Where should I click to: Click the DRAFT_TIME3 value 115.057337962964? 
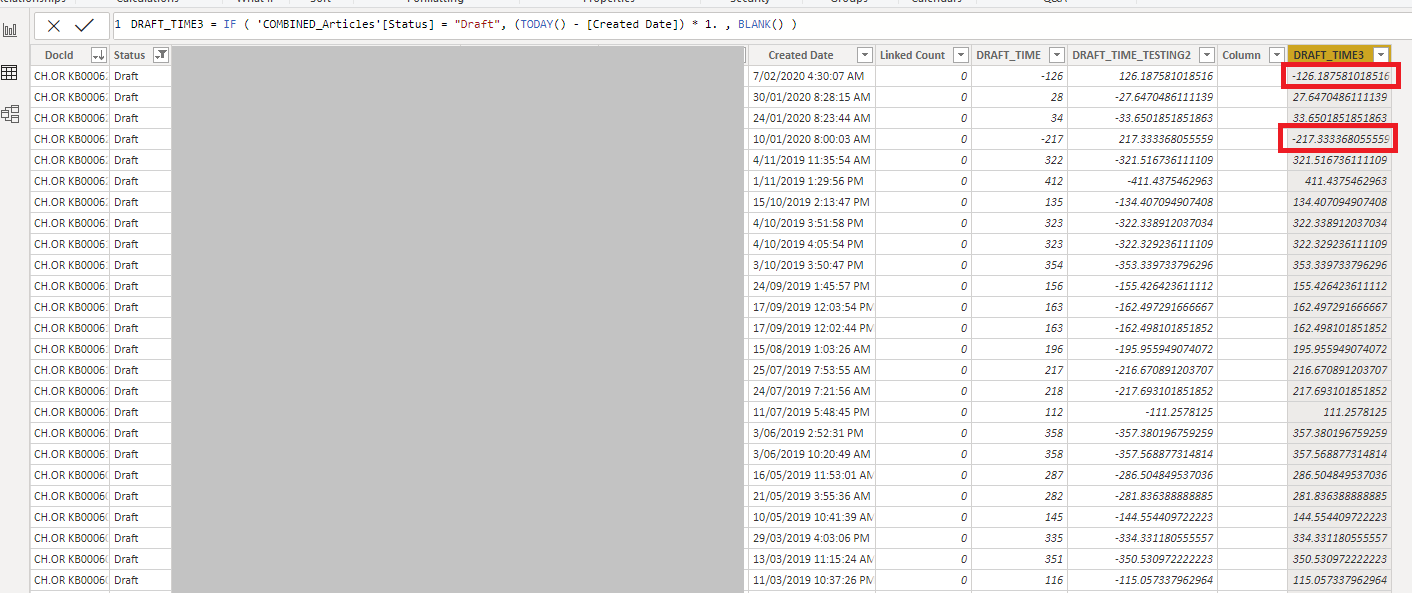(1339, 580)
